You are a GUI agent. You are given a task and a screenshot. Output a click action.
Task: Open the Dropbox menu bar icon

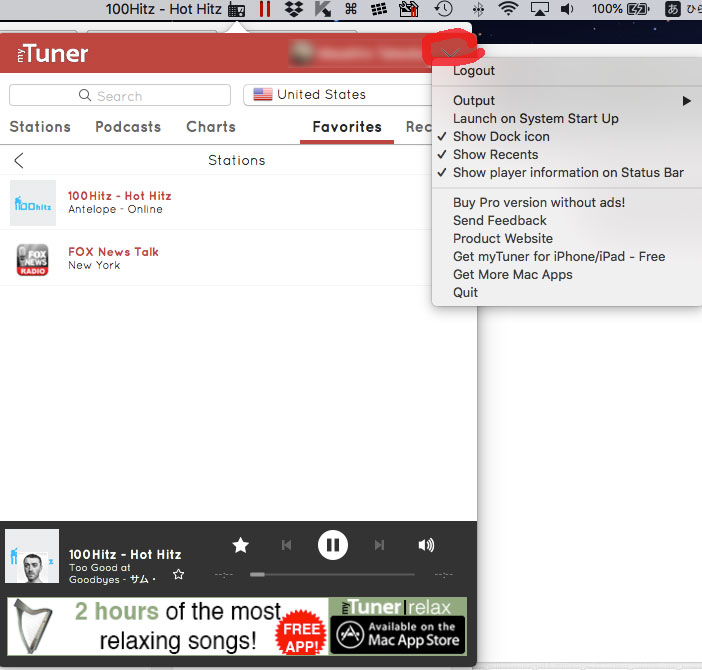pyautogui.click(x=294, y=9)
